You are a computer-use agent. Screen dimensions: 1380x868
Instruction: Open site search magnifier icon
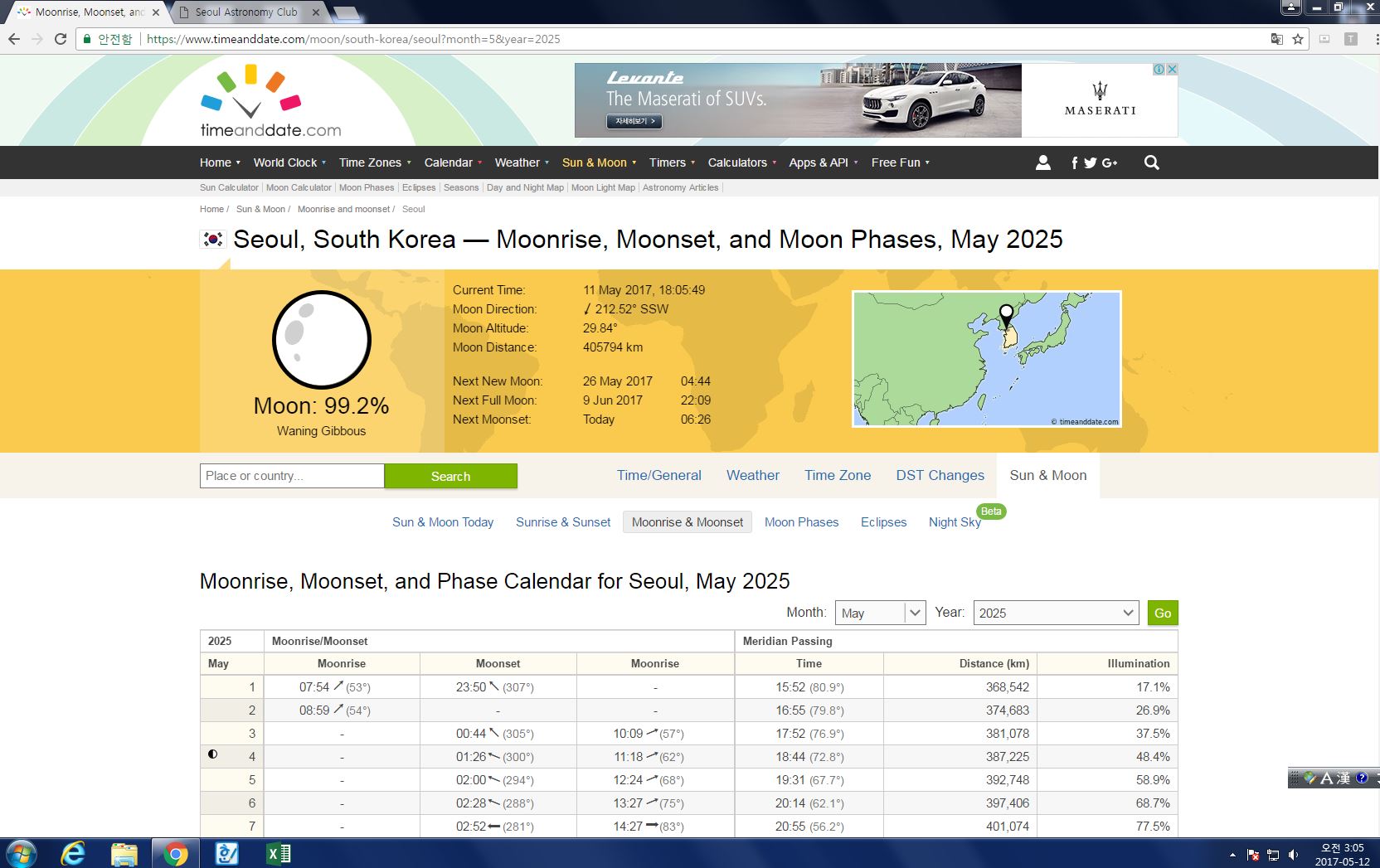pyautogui.click(x=1152, y=162)
